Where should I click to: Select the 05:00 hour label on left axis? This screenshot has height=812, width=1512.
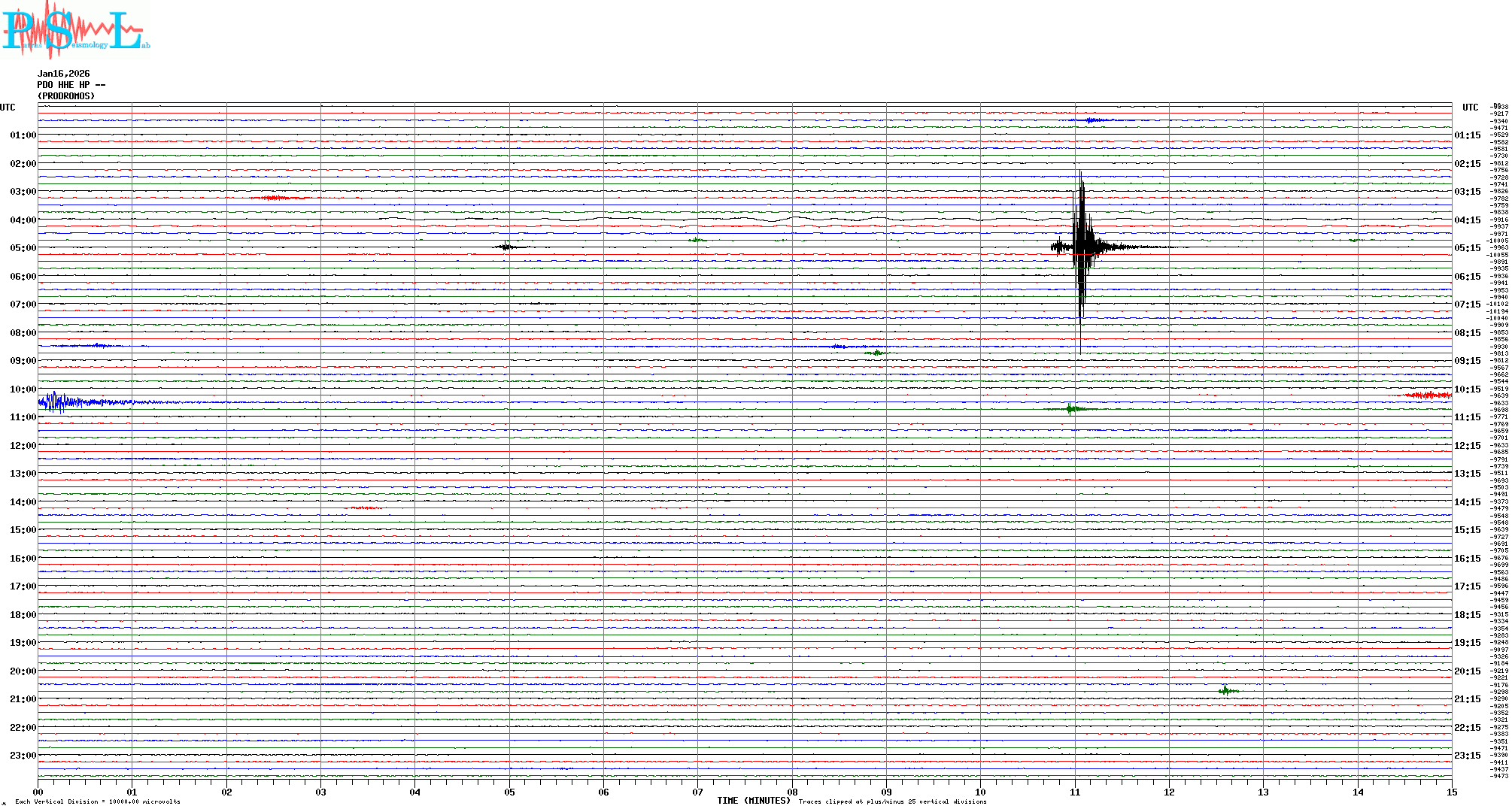tap(23, 248)
